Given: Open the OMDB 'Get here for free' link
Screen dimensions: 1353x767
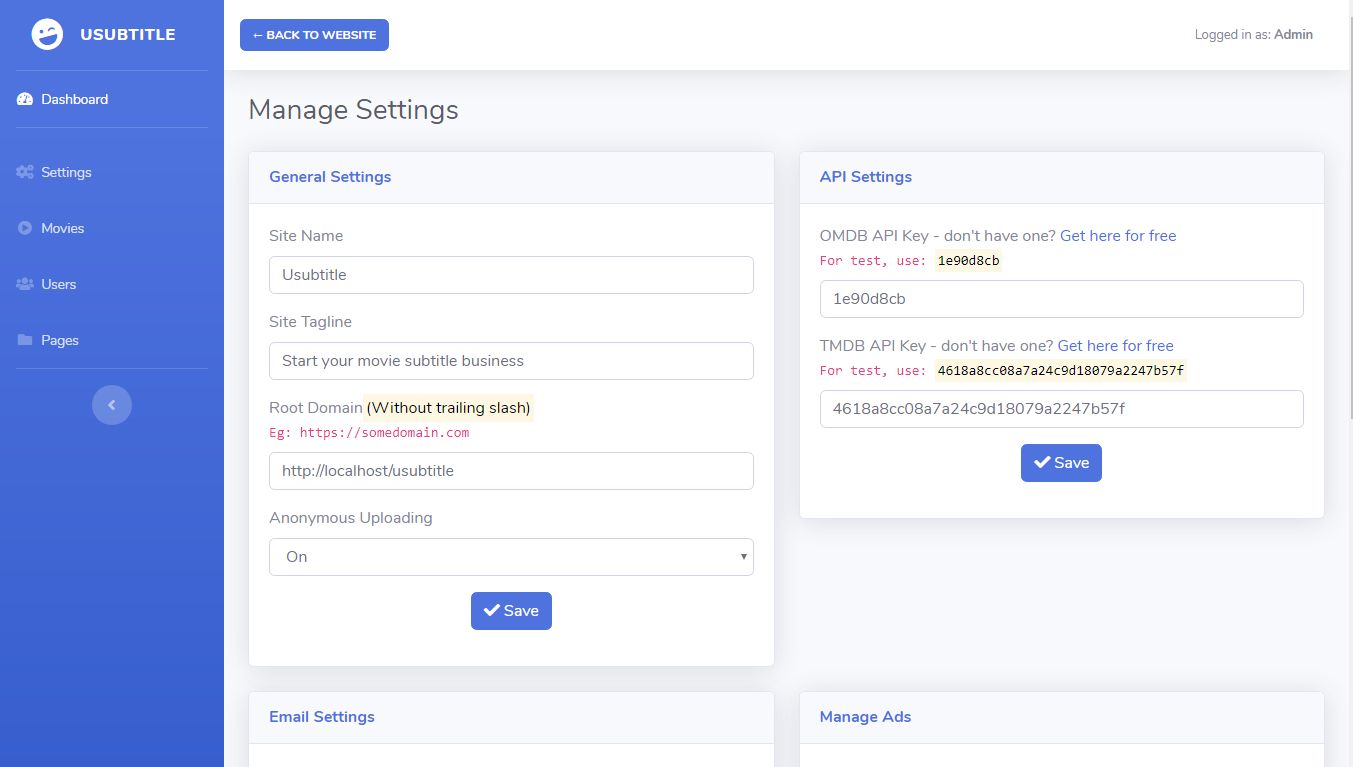Looking at the screenshot, I should coord(1118,236).
